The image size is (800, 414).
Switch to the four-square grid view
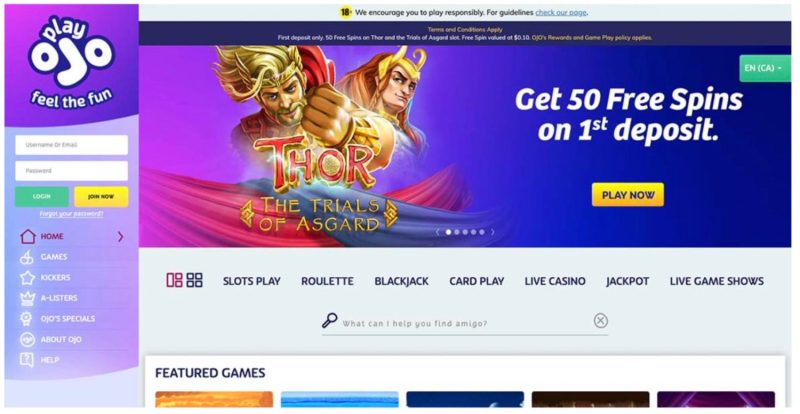pos(194,280)
